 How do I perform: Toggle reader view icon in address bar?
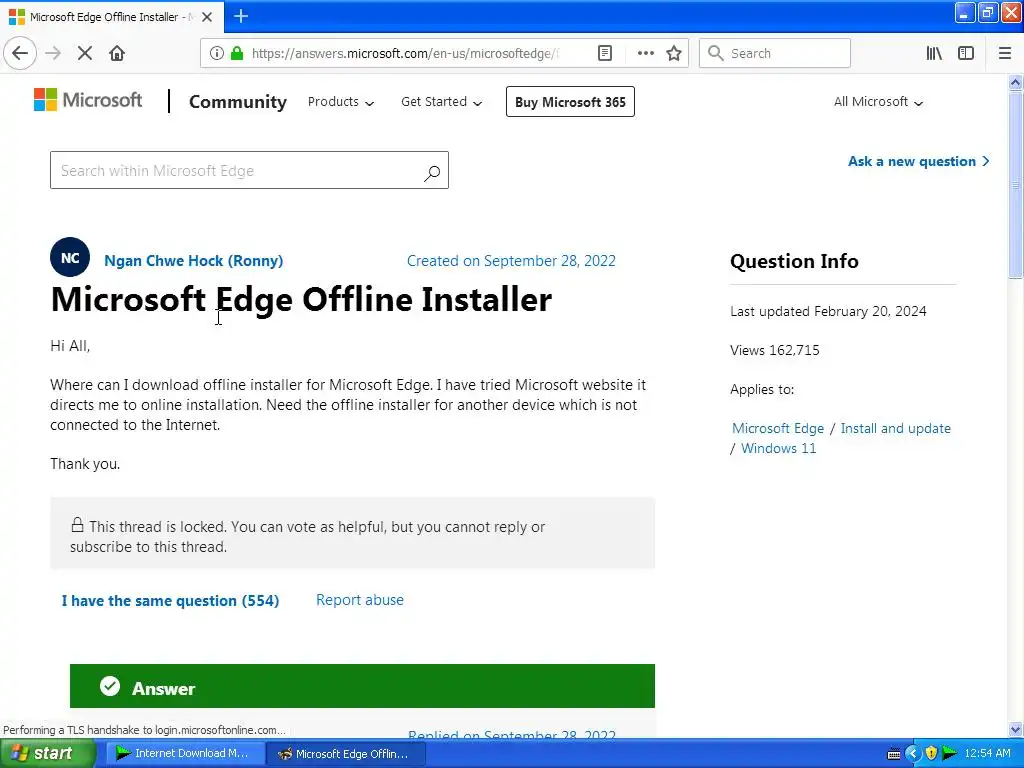click(605, 53)
